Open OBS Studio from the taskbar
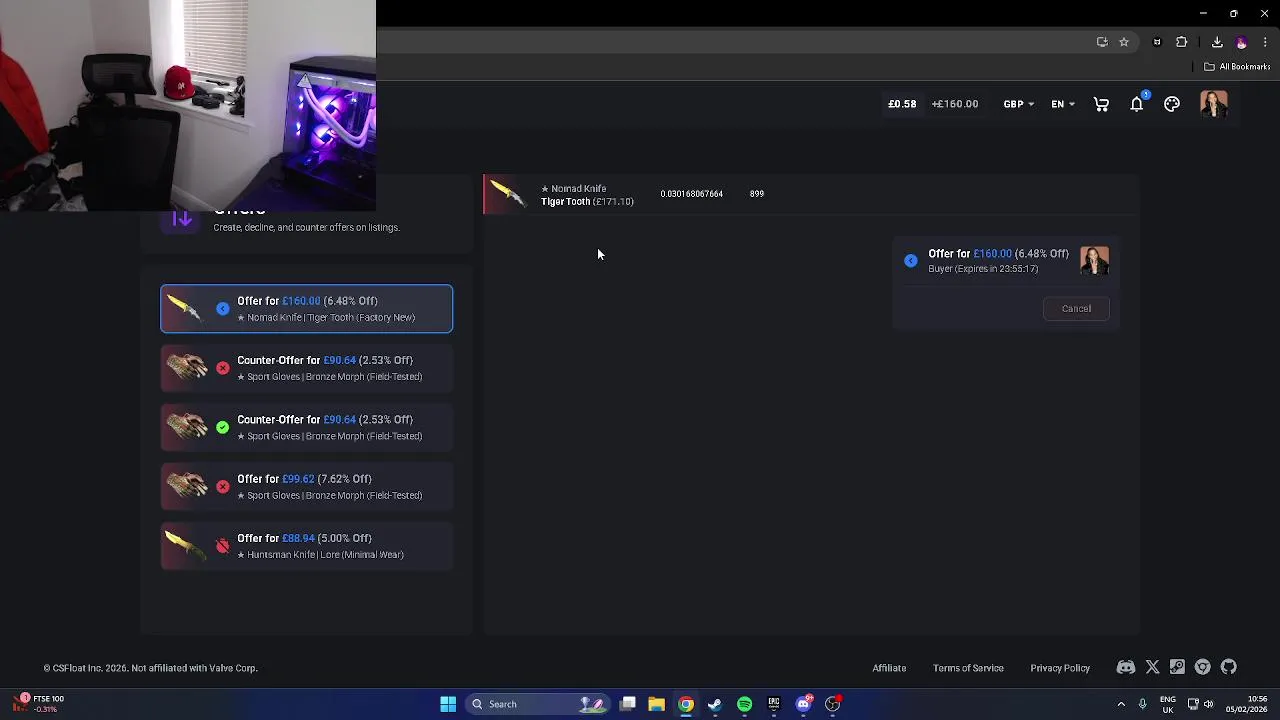This screenshot has height=720, width=1280. 832,704
